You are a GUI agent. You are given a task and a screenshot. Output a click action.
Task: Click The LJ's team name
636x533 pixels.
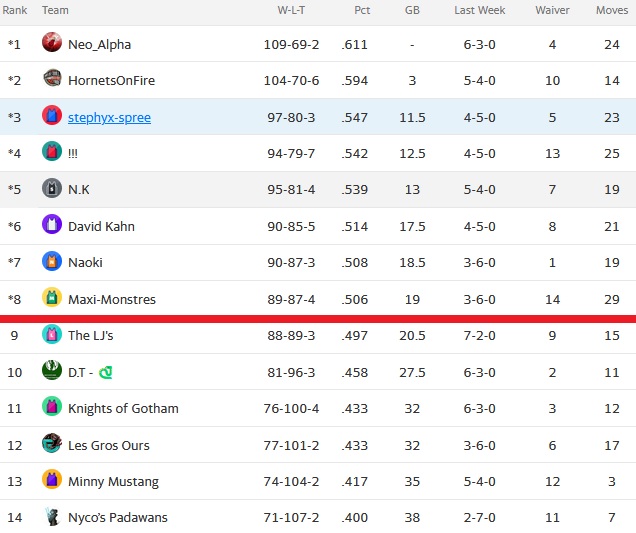[x=91, y=335]
